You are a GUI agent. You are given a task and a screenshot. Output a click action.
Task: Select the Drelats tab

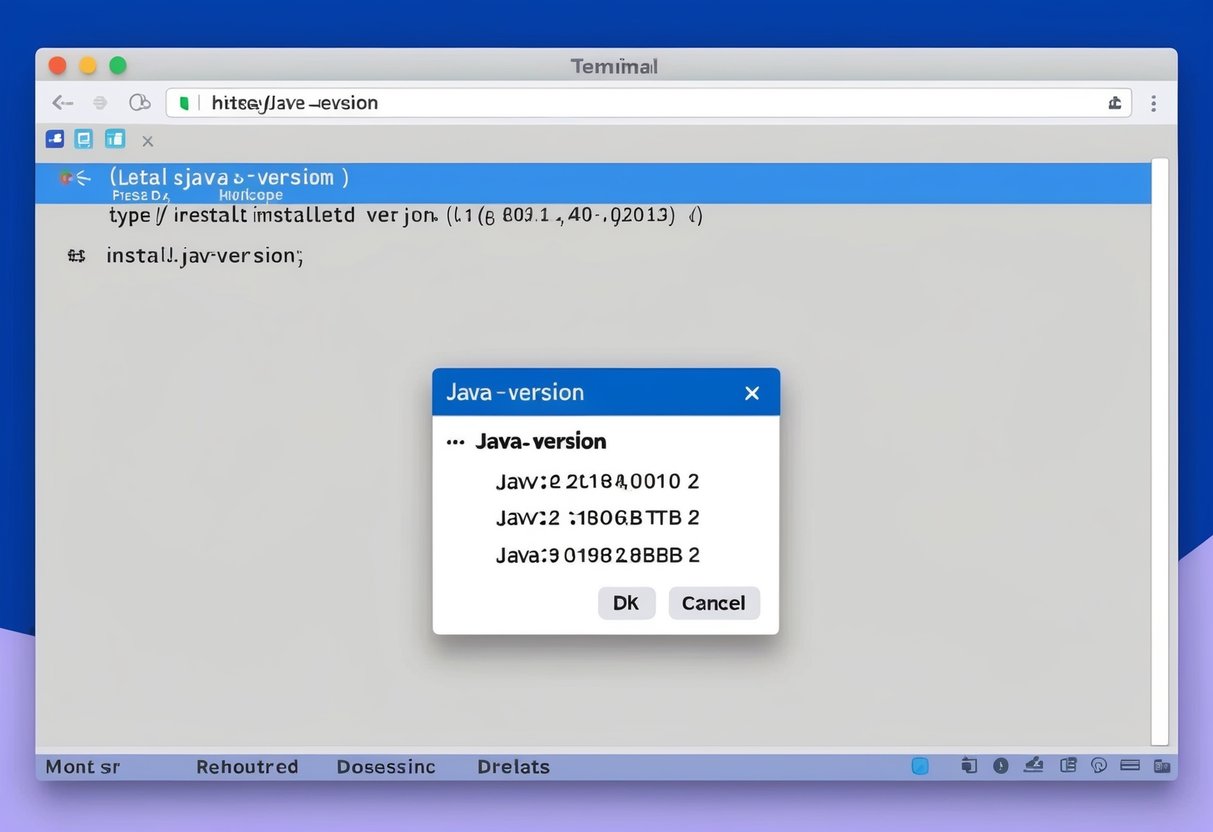point(513,767)
